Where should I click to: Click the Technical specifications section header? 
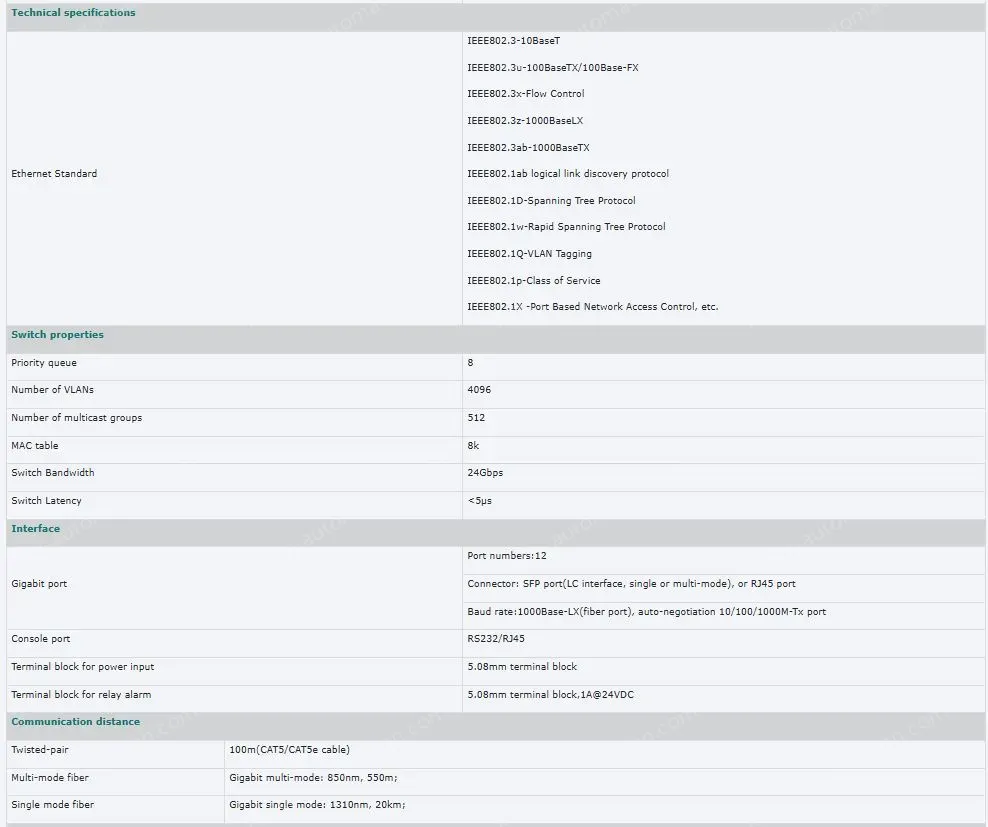[73, 13]
